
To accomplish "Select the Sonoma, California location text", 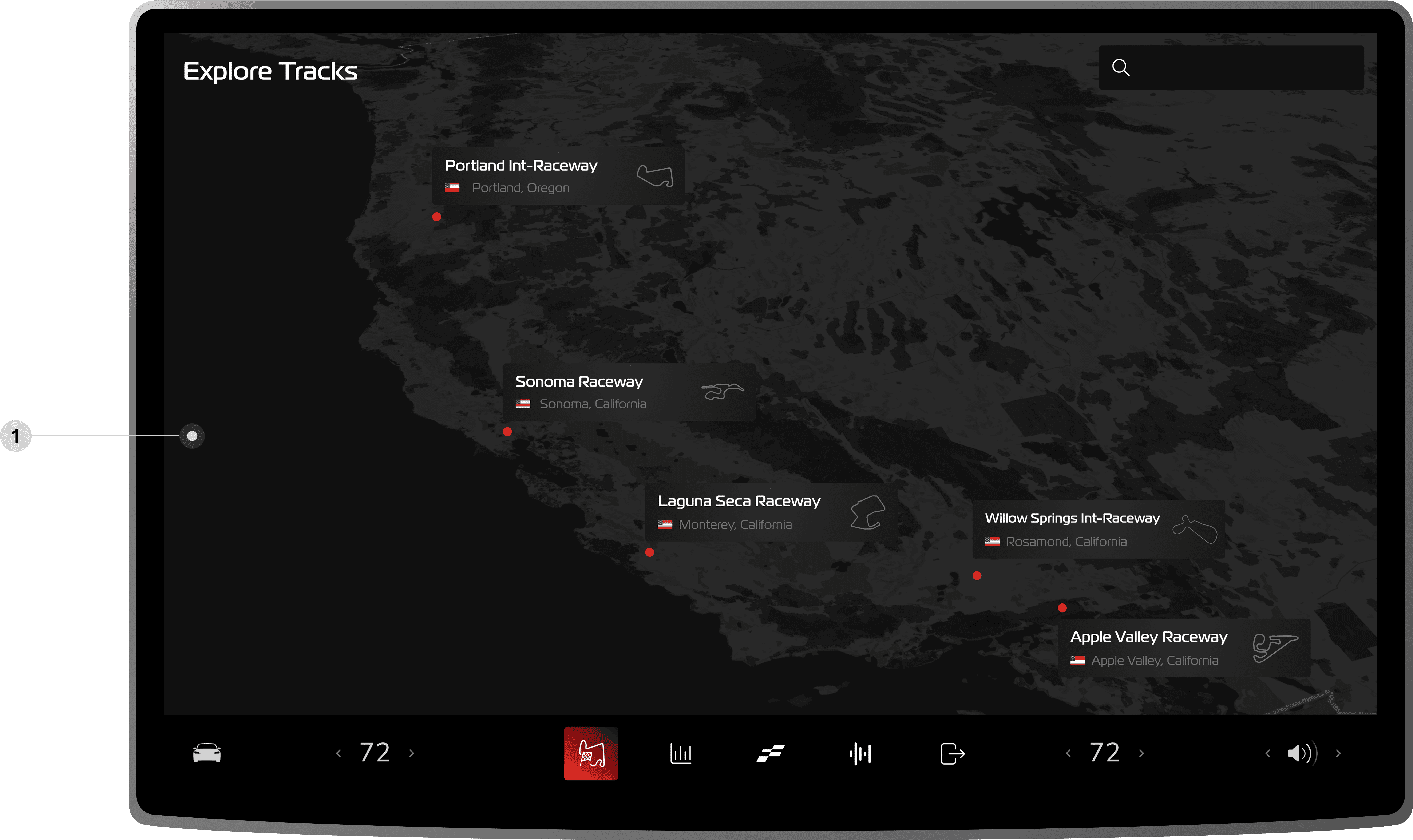I will point(593,404).
